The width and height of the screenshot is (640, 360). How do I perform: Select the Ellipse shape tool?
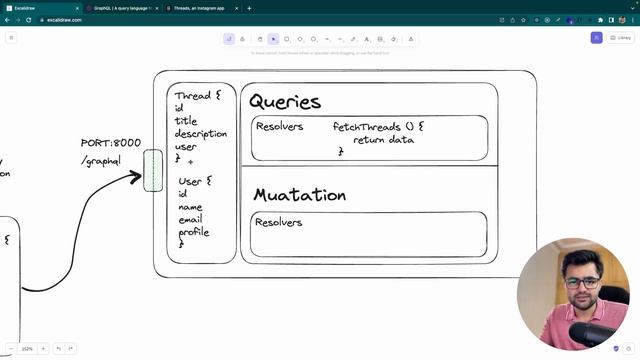click(313, 39)
